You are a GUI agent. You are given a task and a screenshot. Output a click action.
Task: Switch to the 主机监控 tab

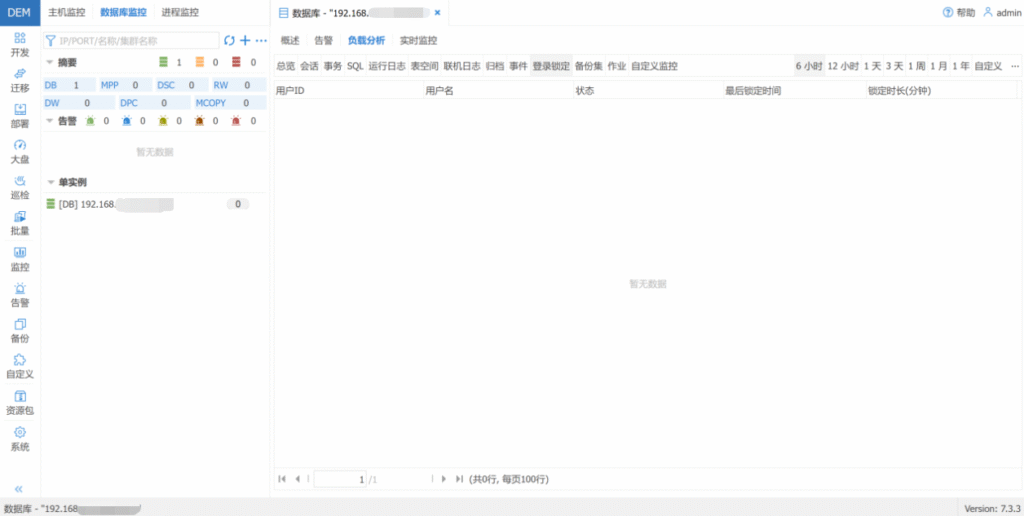coord(67,13)
